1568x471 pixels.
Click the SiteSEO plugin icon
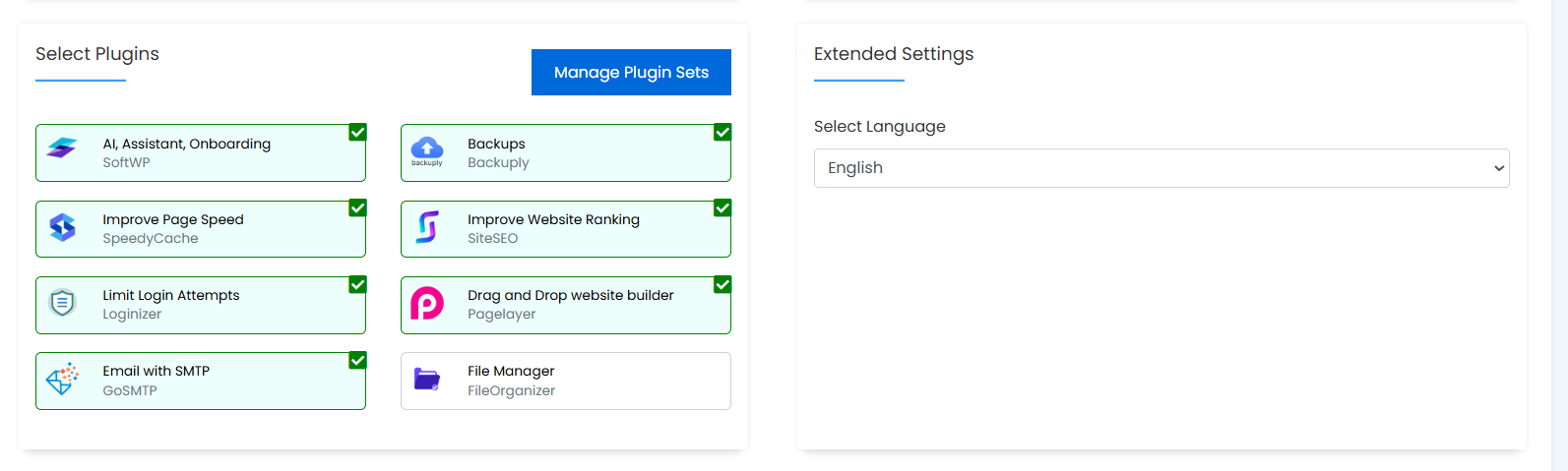pyautogui.click(x=427, y=227)
